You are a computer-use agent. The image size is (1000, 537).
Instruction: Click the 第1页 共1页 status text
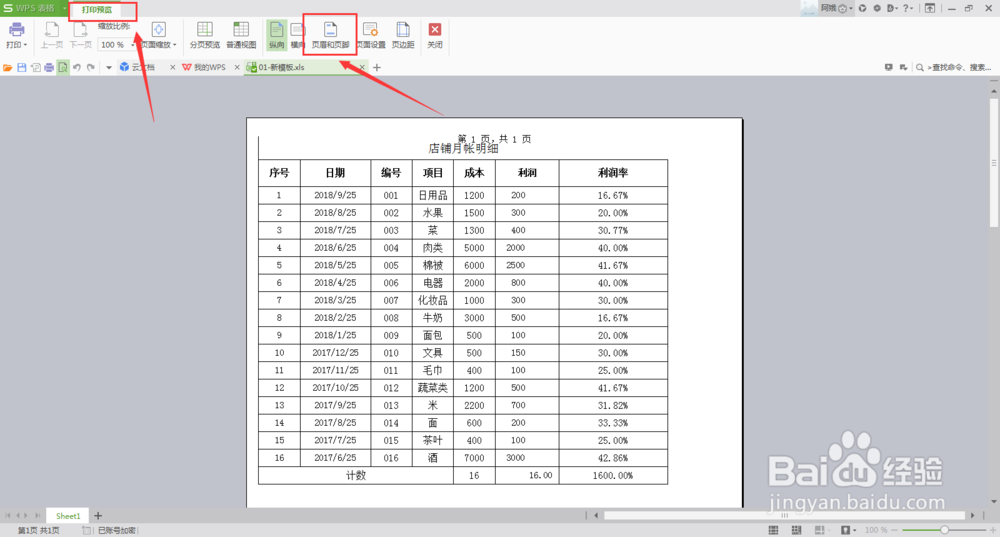38,531
